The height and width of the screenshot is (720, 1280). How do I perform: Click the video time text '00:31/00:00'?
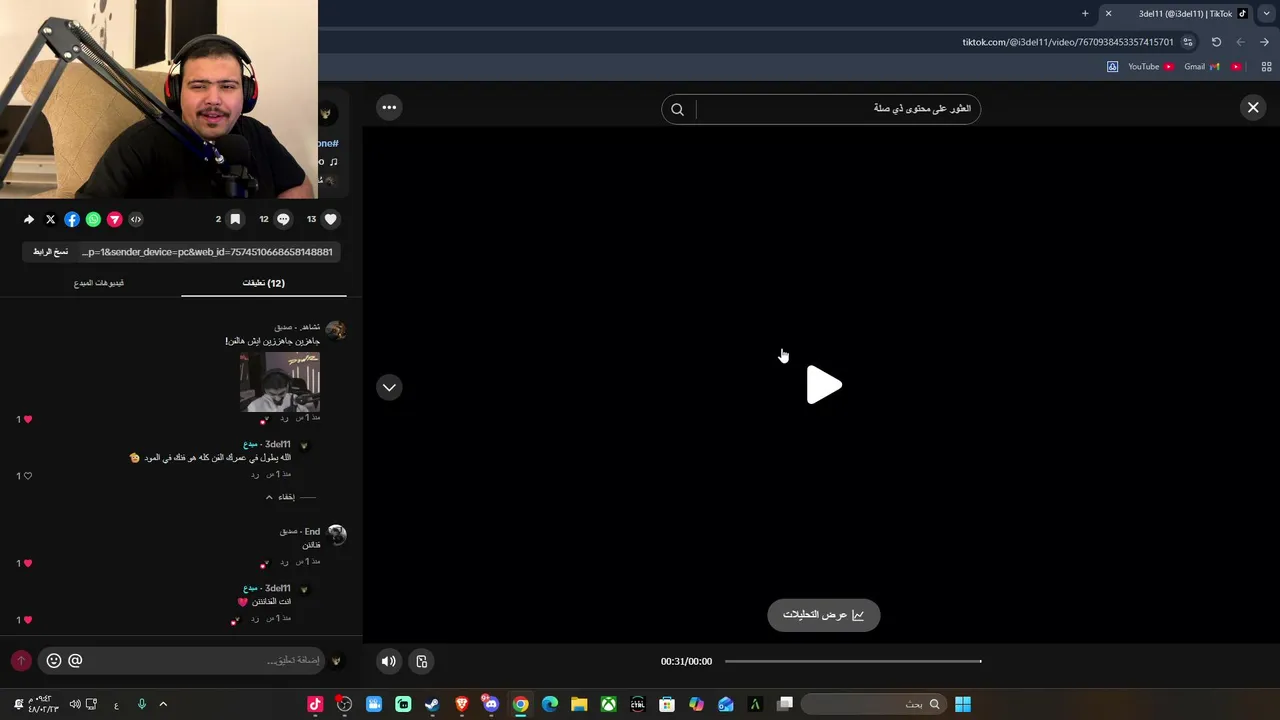(x=686, y=661)
